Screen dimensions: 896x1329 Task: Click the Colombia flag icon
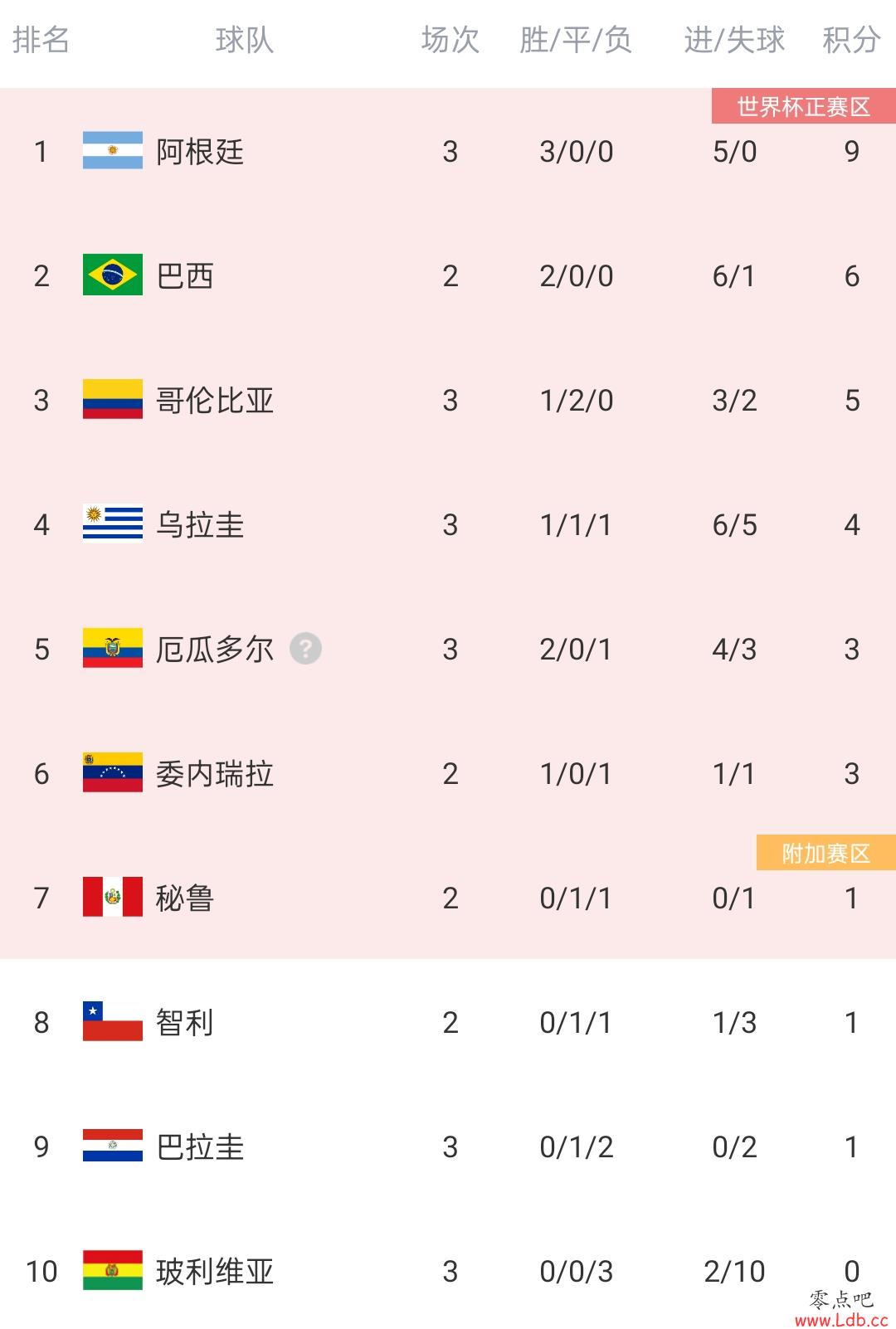(113, 400)
